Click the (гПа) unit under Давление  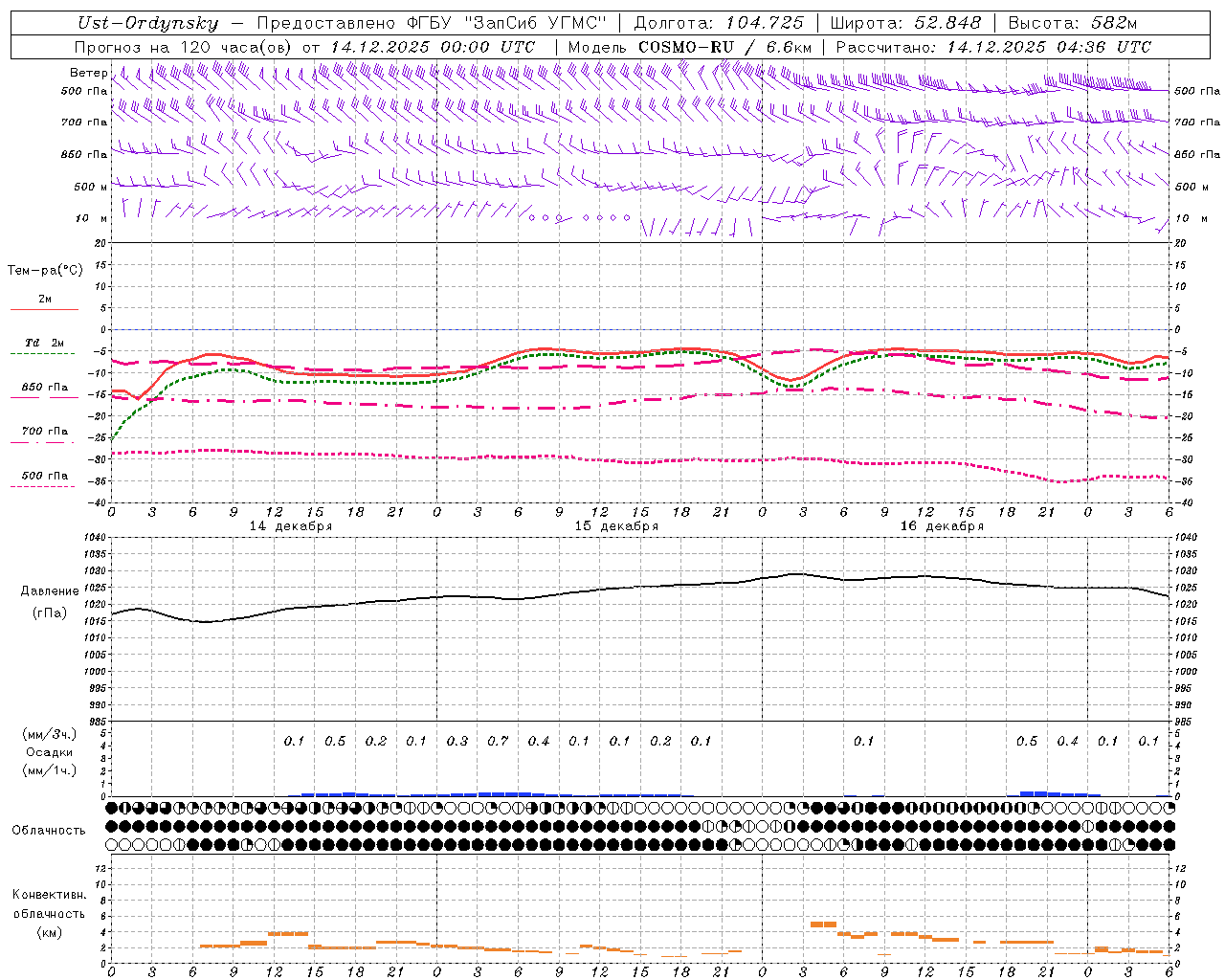click(50, 612)
